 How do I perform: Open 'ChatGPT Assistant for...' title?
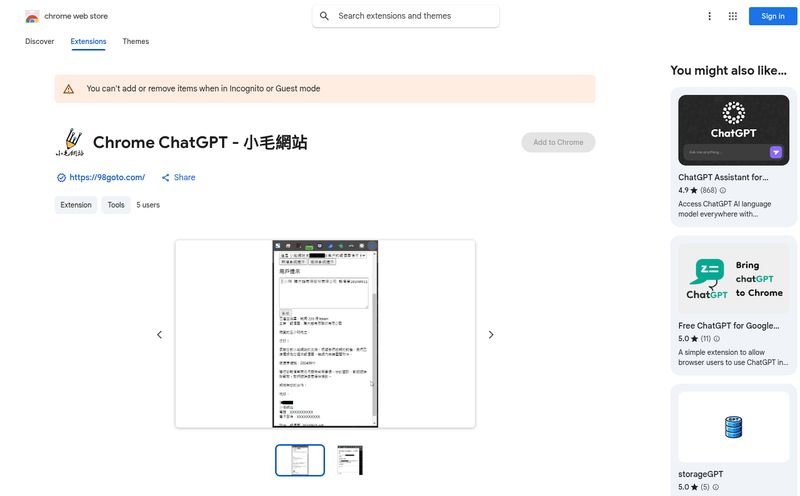pos(723,178)
